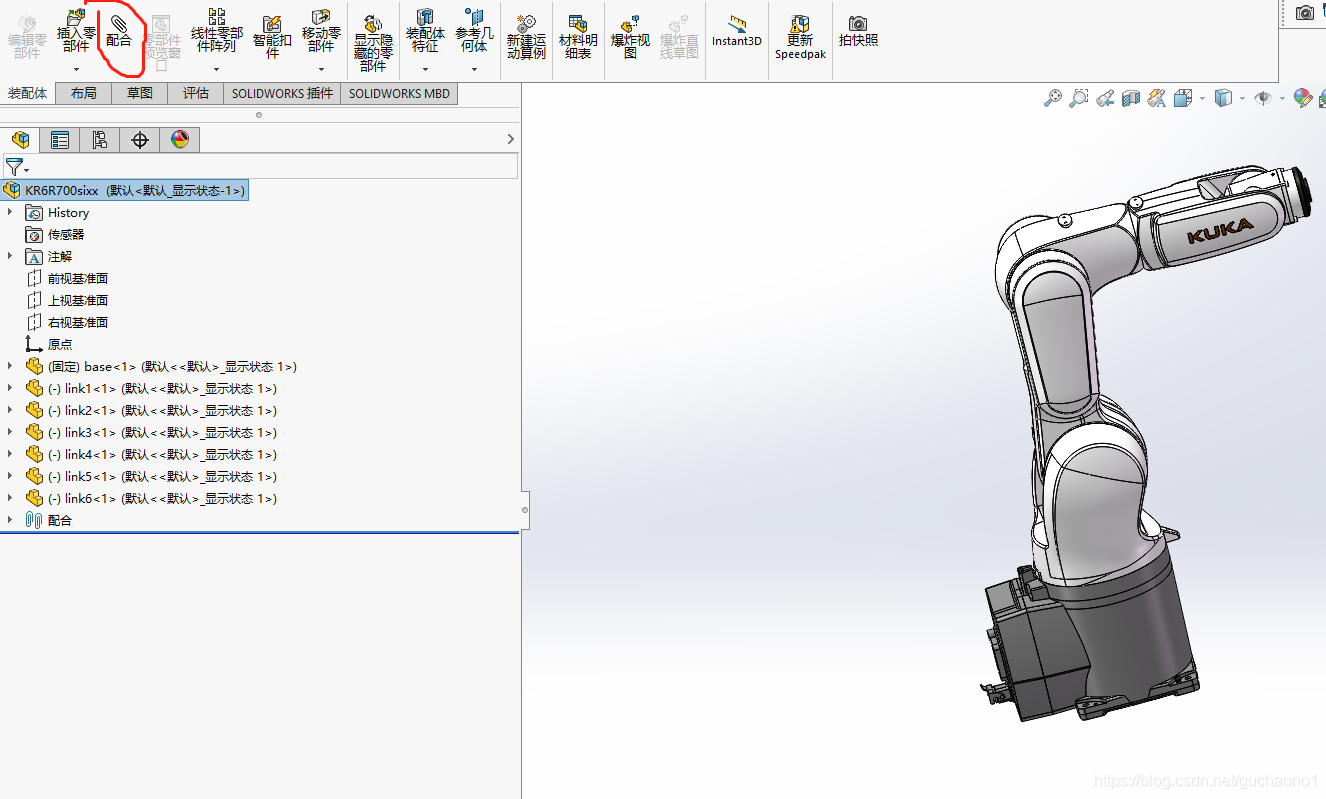Open dropdown arrow under 参考几何体
The height and width of the screenshot is (799, 1326).
pos(474,70)
